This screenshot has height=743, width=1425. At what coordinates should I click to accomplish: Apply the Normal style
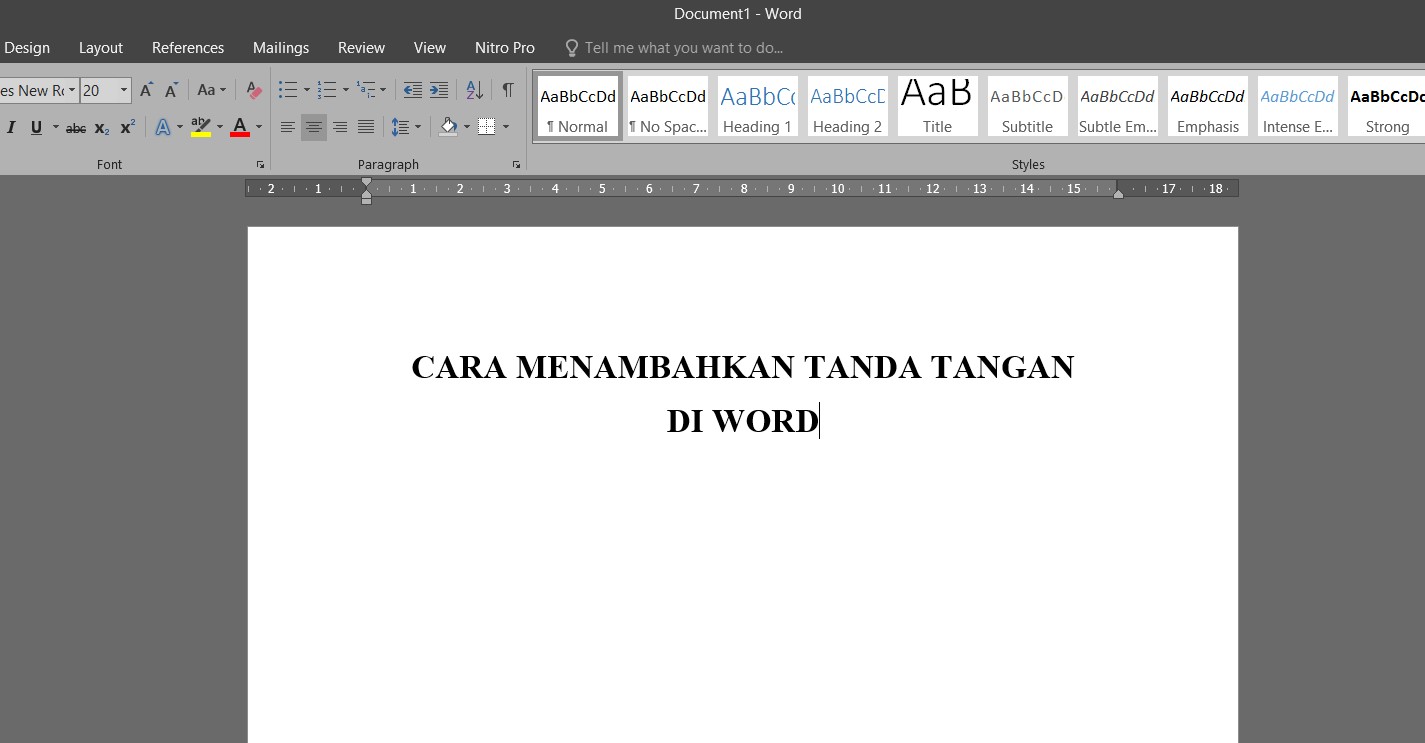click(578, 106)
